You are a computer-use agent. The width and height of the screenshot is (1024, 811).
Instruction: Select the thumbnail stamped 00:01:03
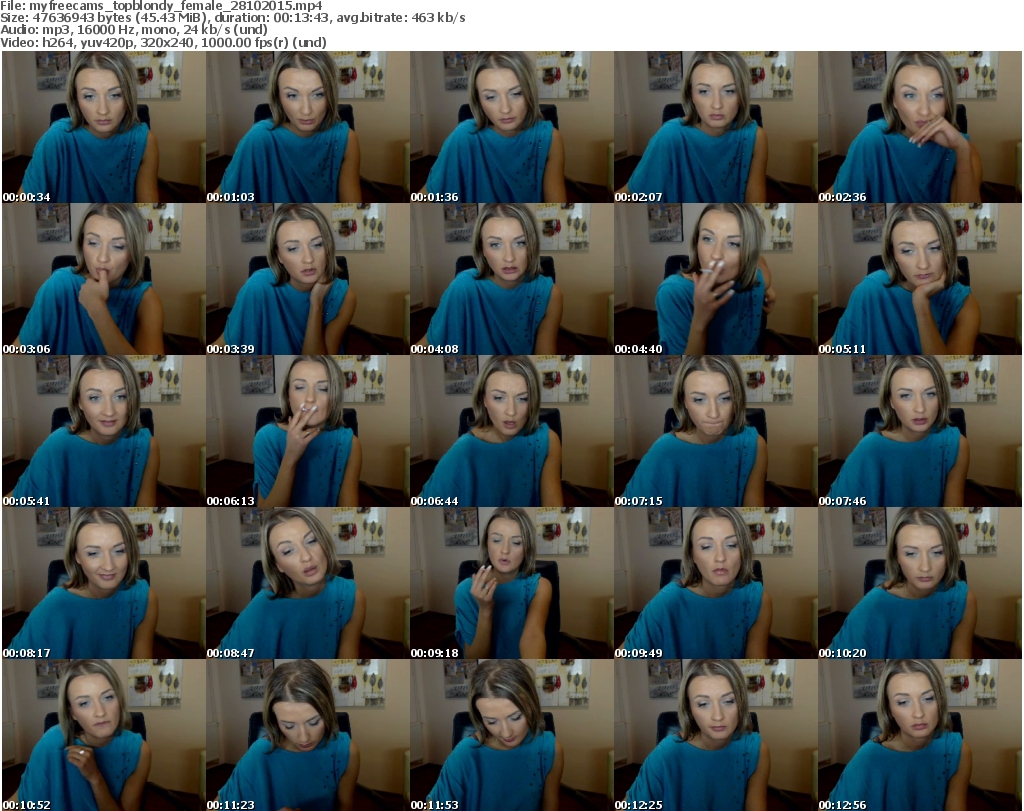(x=308, y=127)
